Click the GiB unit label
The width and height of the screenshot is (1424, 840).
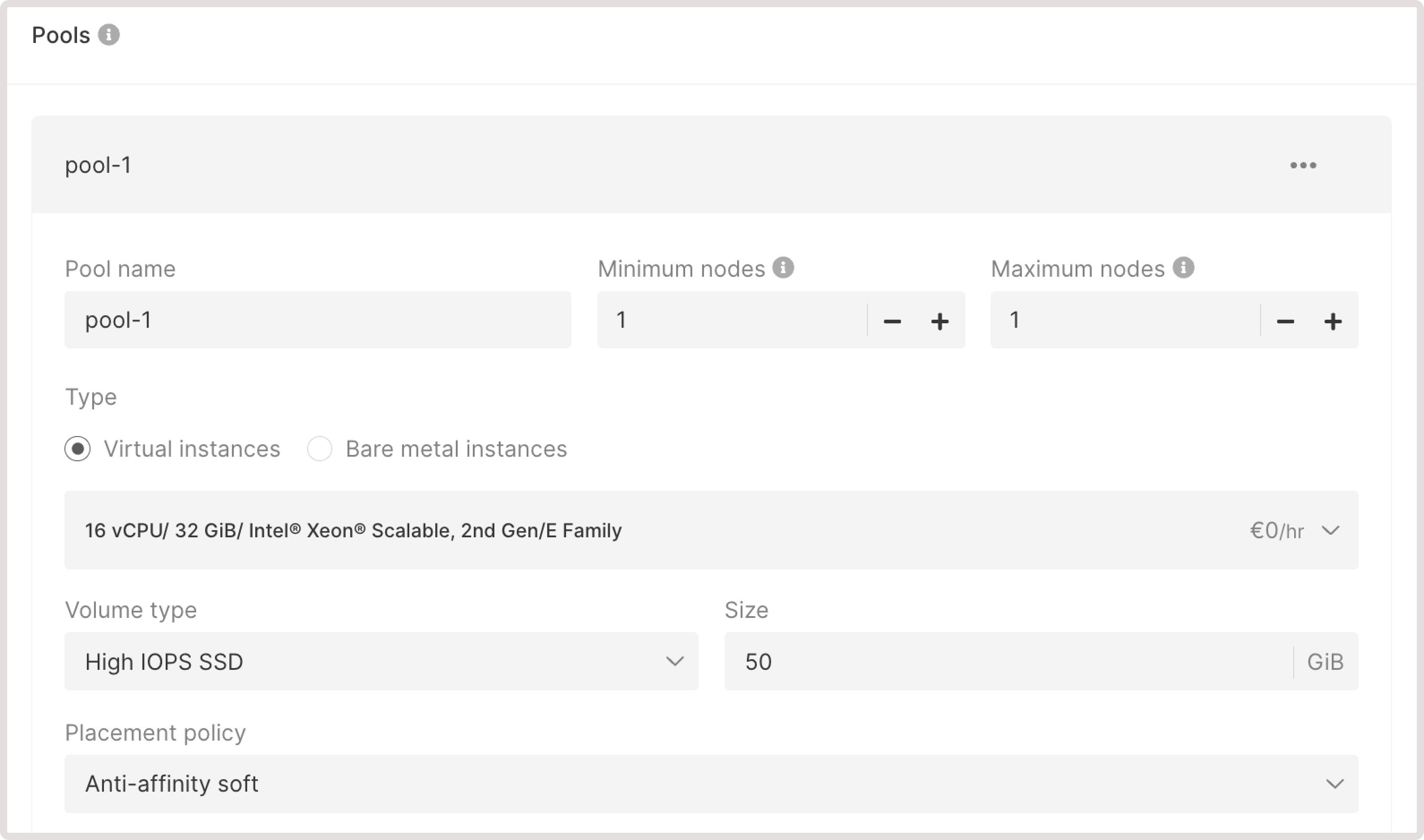1325,661
